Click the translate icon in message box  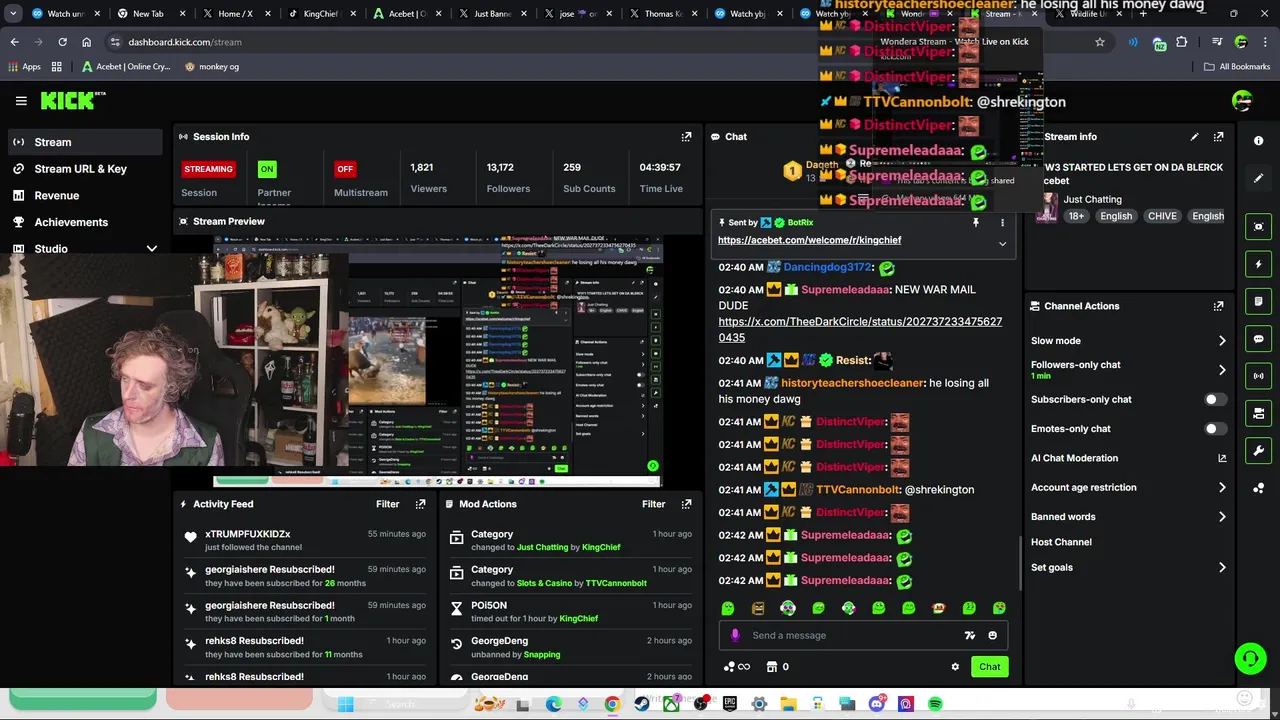pyautogui.click(x=969, y=635)
